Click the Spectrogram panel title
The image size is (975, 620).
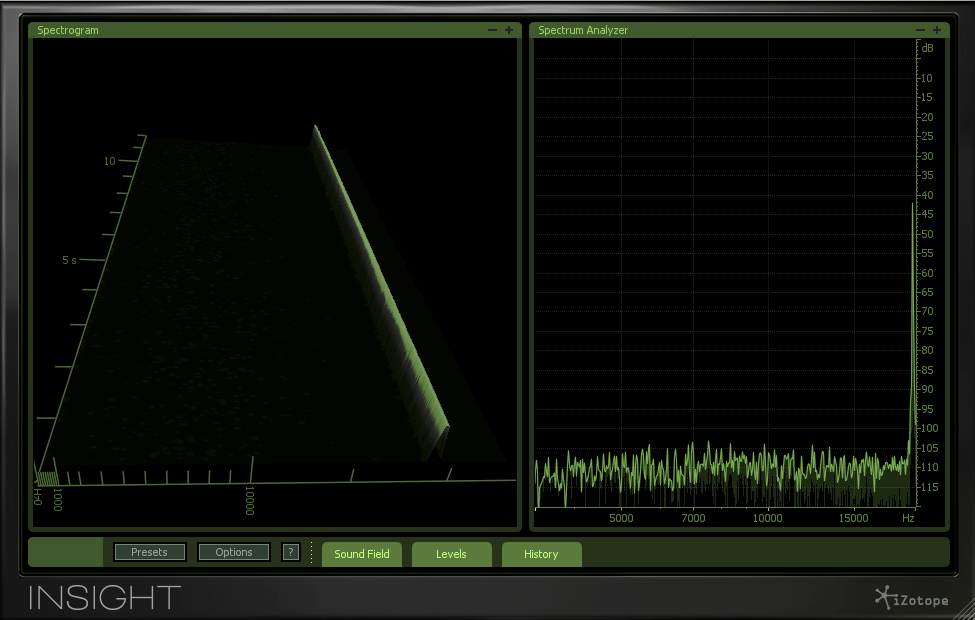tap(68, 30)
